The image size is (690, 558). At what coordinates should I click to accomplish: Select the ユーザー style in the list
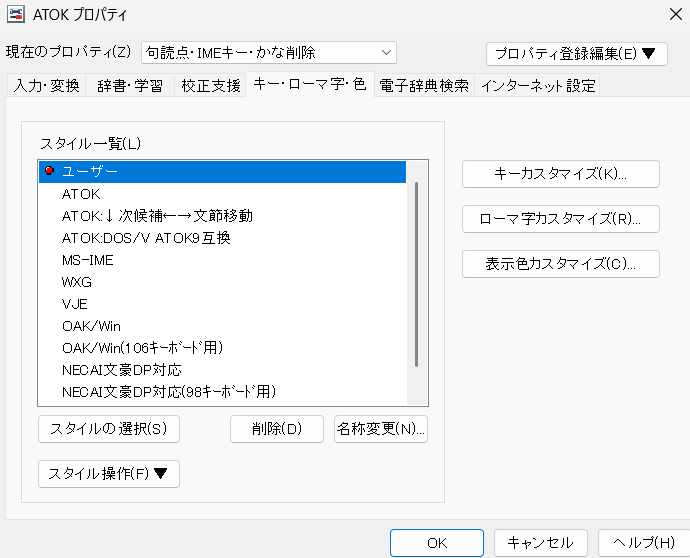coord(222,171)
